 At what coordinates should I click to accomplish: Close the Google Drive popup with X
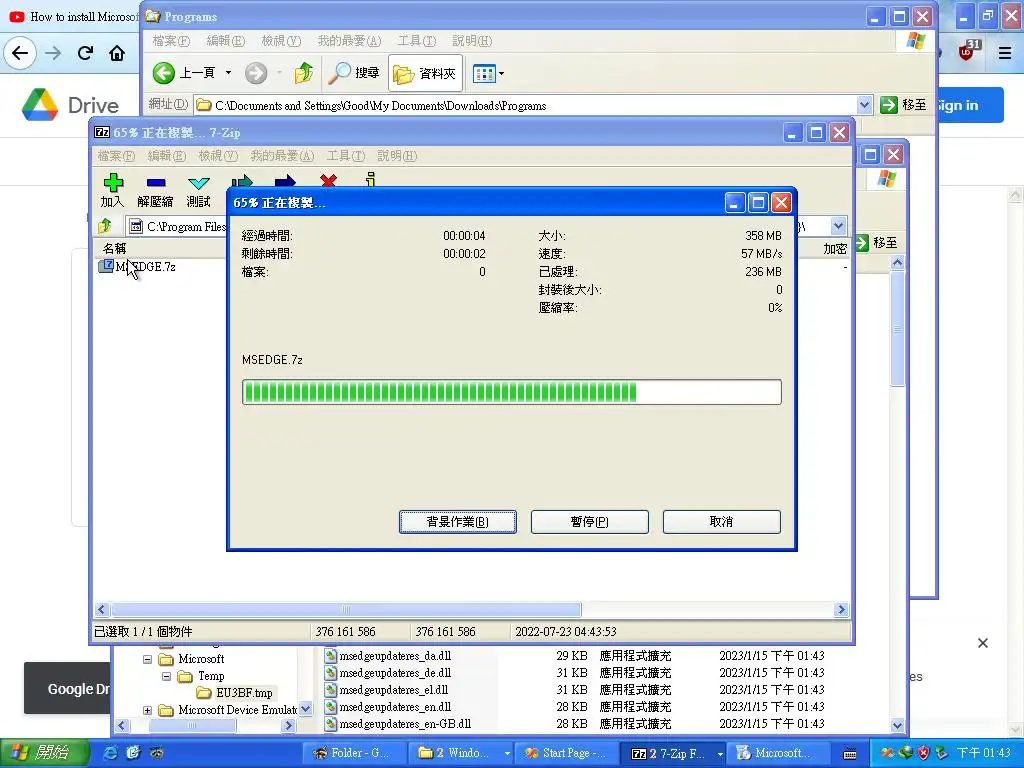click(x=983, y=643)
